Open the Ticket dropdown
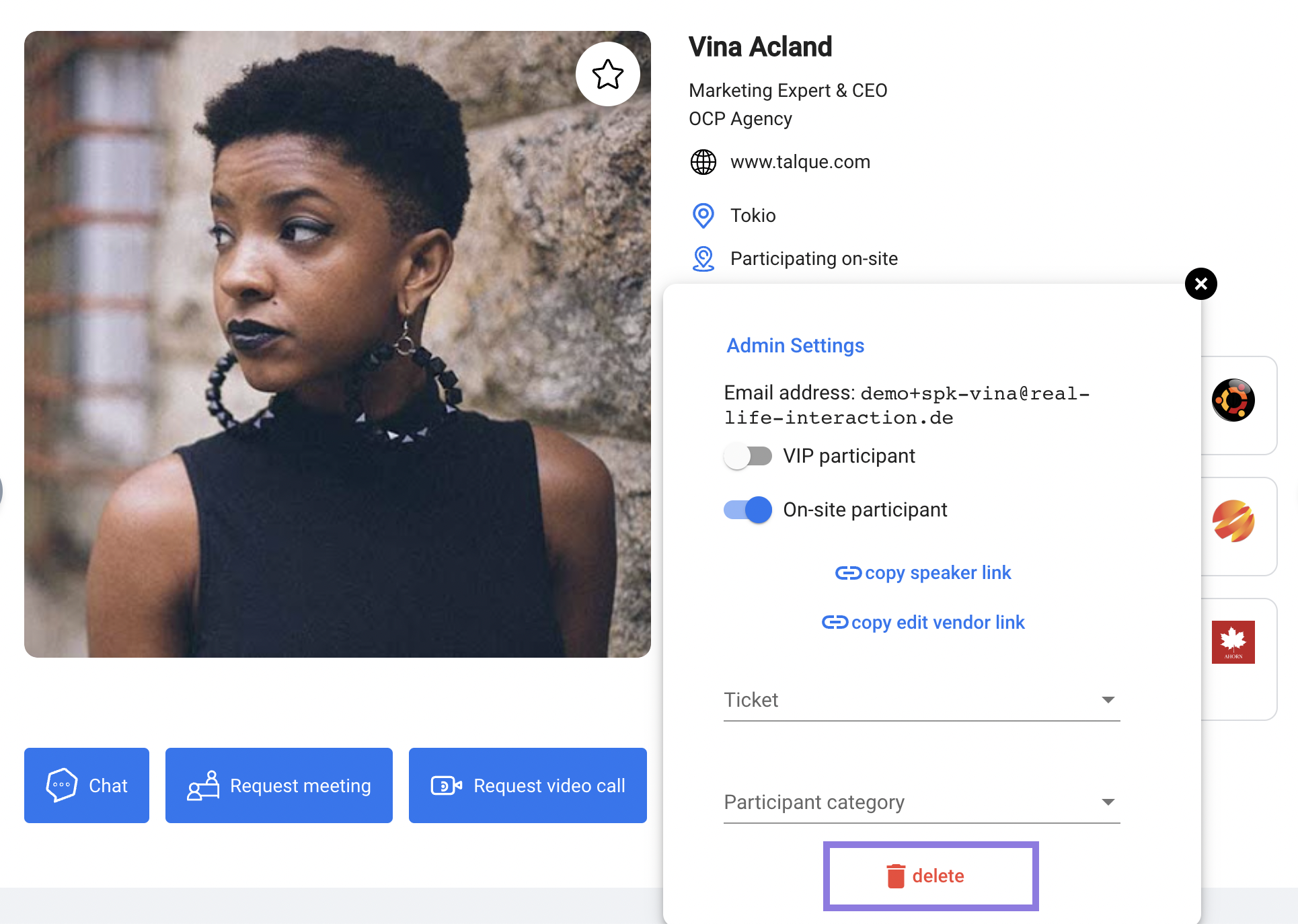The height and width of the screenshot is (924, 1298). [921, 701]
